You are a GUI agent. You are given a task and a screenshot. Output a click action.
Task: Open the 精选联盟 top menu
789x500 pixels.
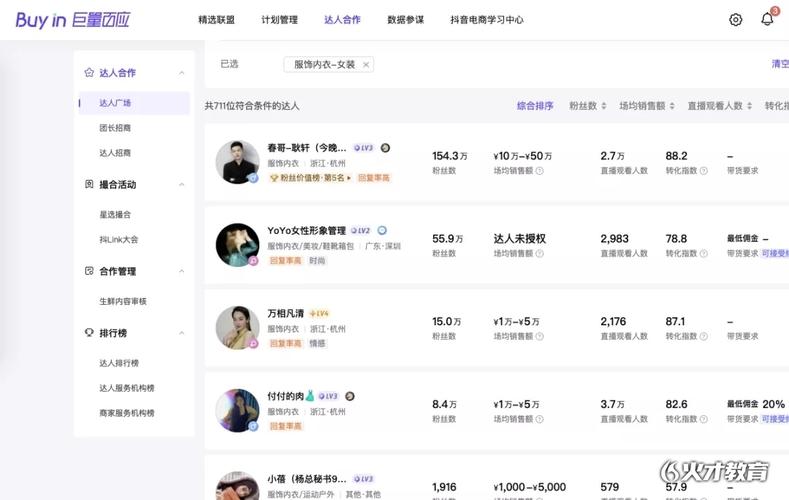point(216,20)
